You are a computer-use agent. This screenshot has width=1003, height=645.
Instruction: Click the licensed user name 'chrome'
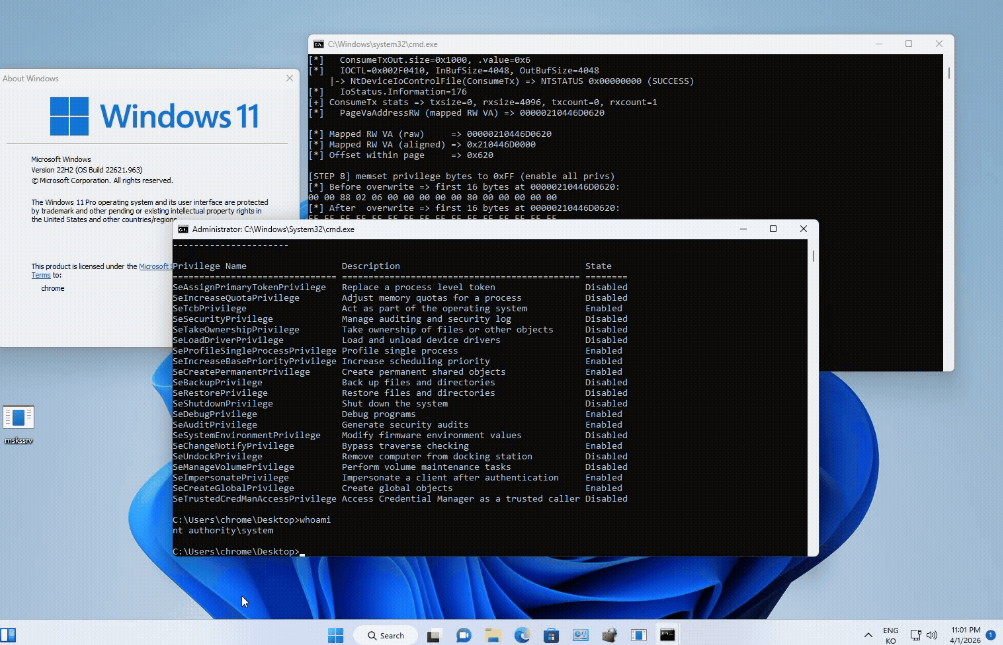52,289
